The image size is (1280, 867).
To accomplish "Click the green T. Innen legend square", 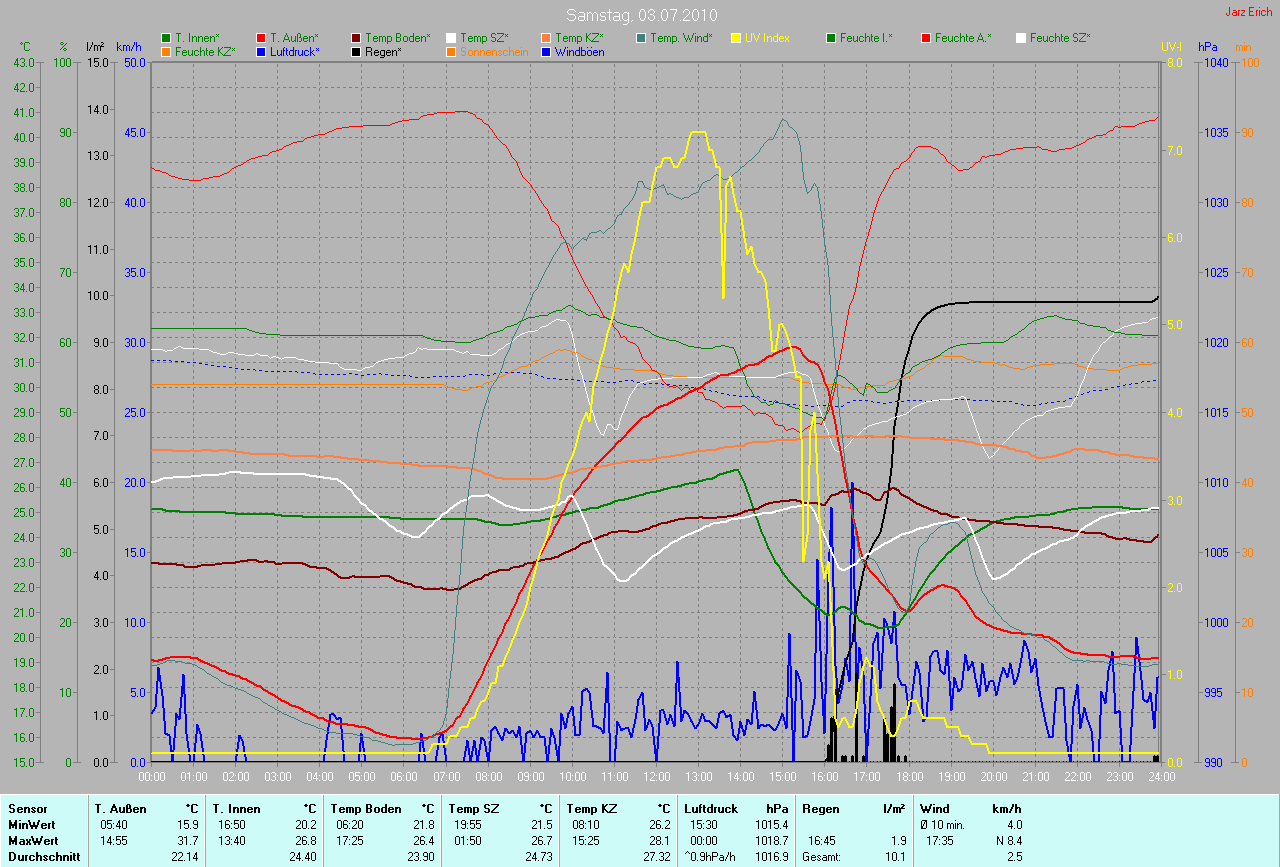I will click(x=166, y=38).
